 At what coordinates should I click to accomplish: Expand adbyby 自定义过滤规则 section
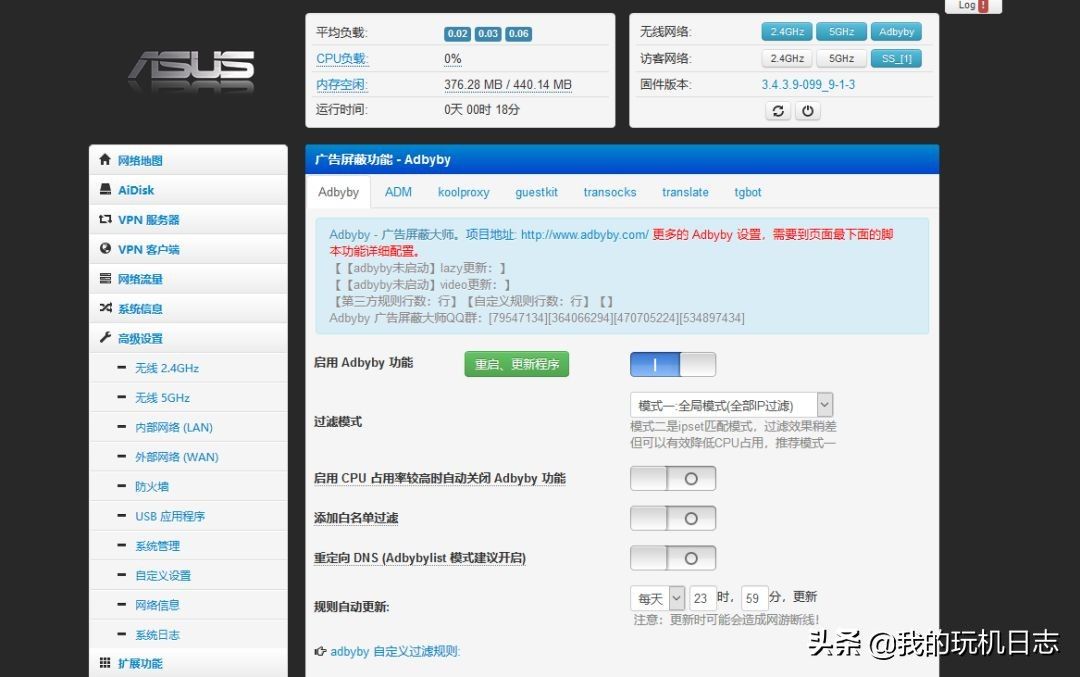pos(395,652)
